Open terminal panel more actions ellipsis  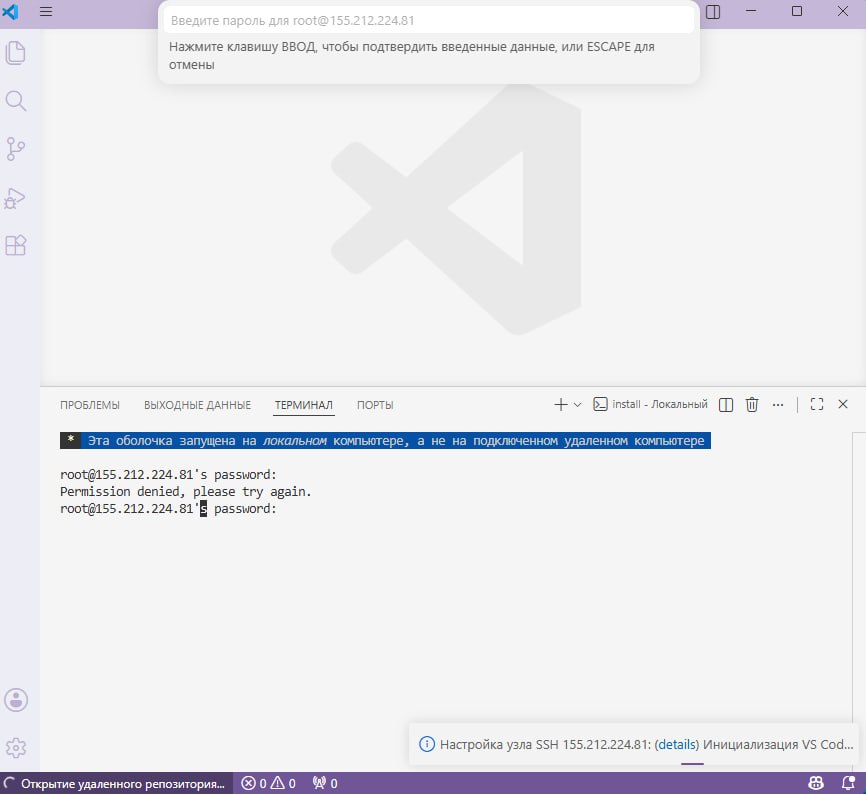point(778,405)
